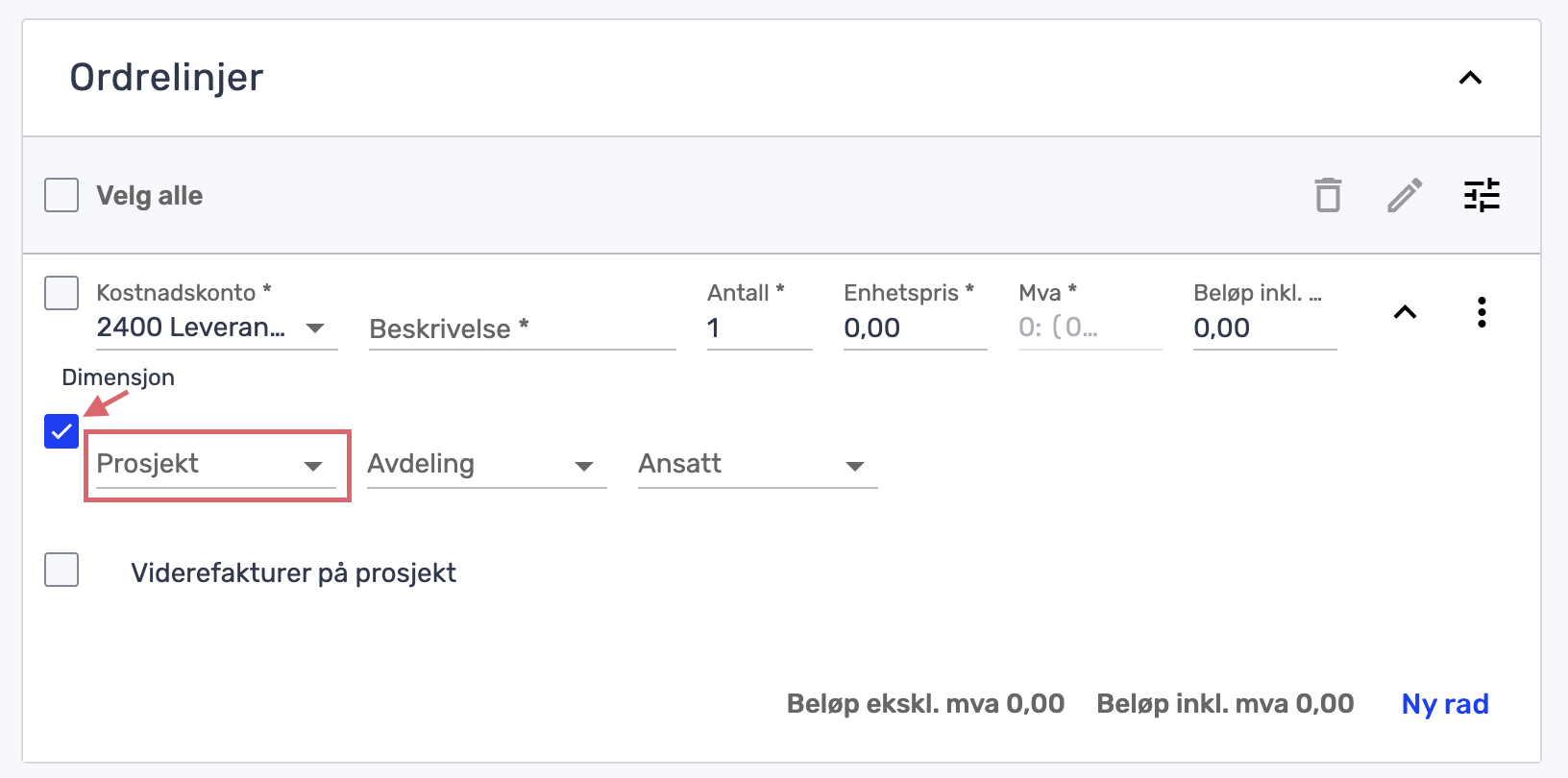Click the Mva field
1568x778 pixels.
(1089, 328)
